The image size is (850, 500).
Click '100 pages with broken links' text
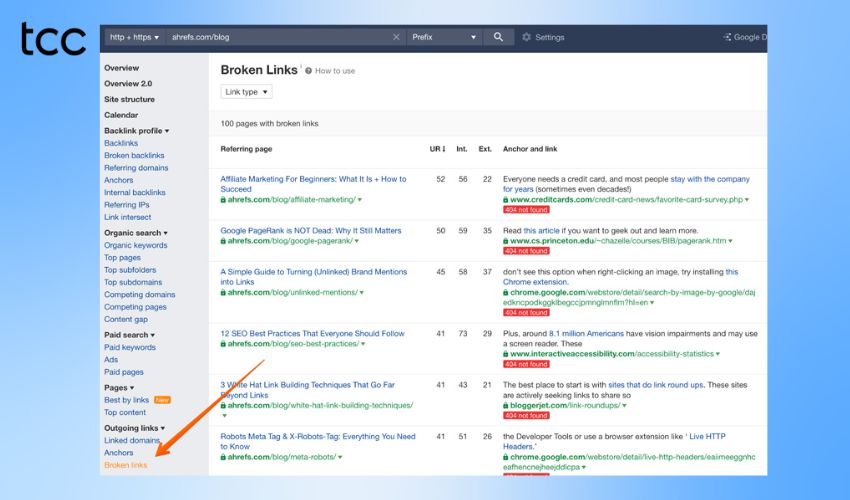pos(269,124)
